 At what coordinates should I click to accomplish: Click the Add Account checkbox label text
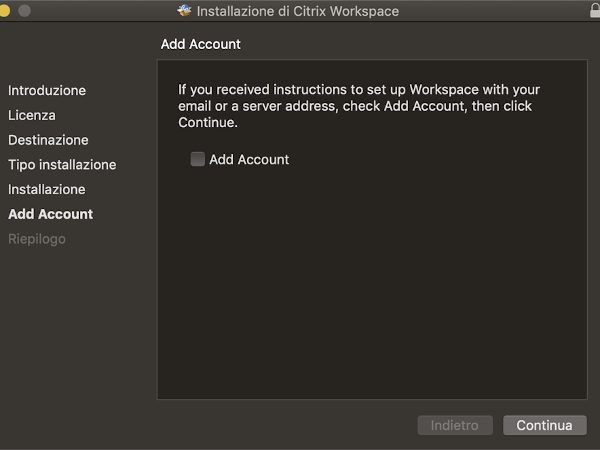(249, 160)
